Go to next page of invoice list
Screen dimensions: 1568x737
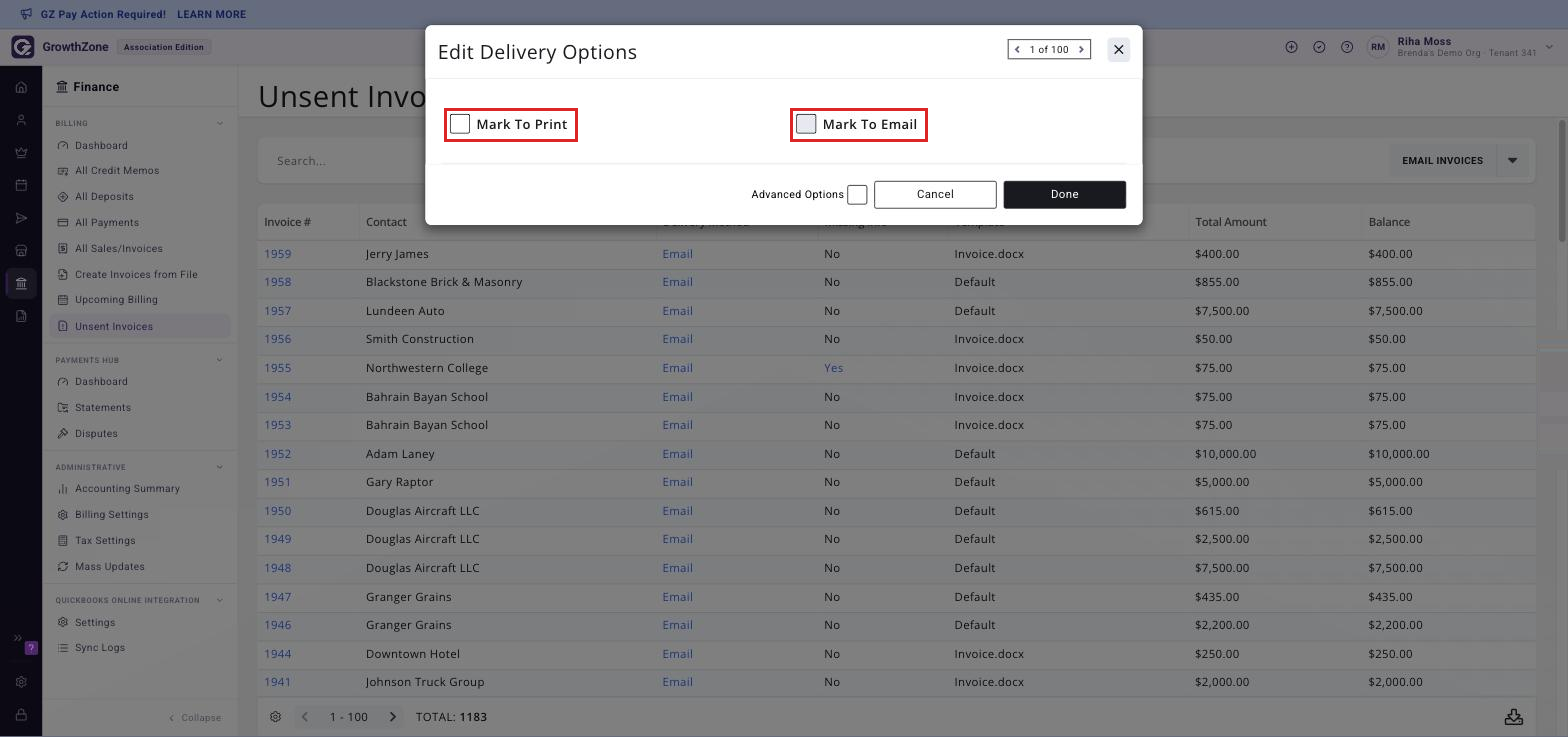coord(393,717)
